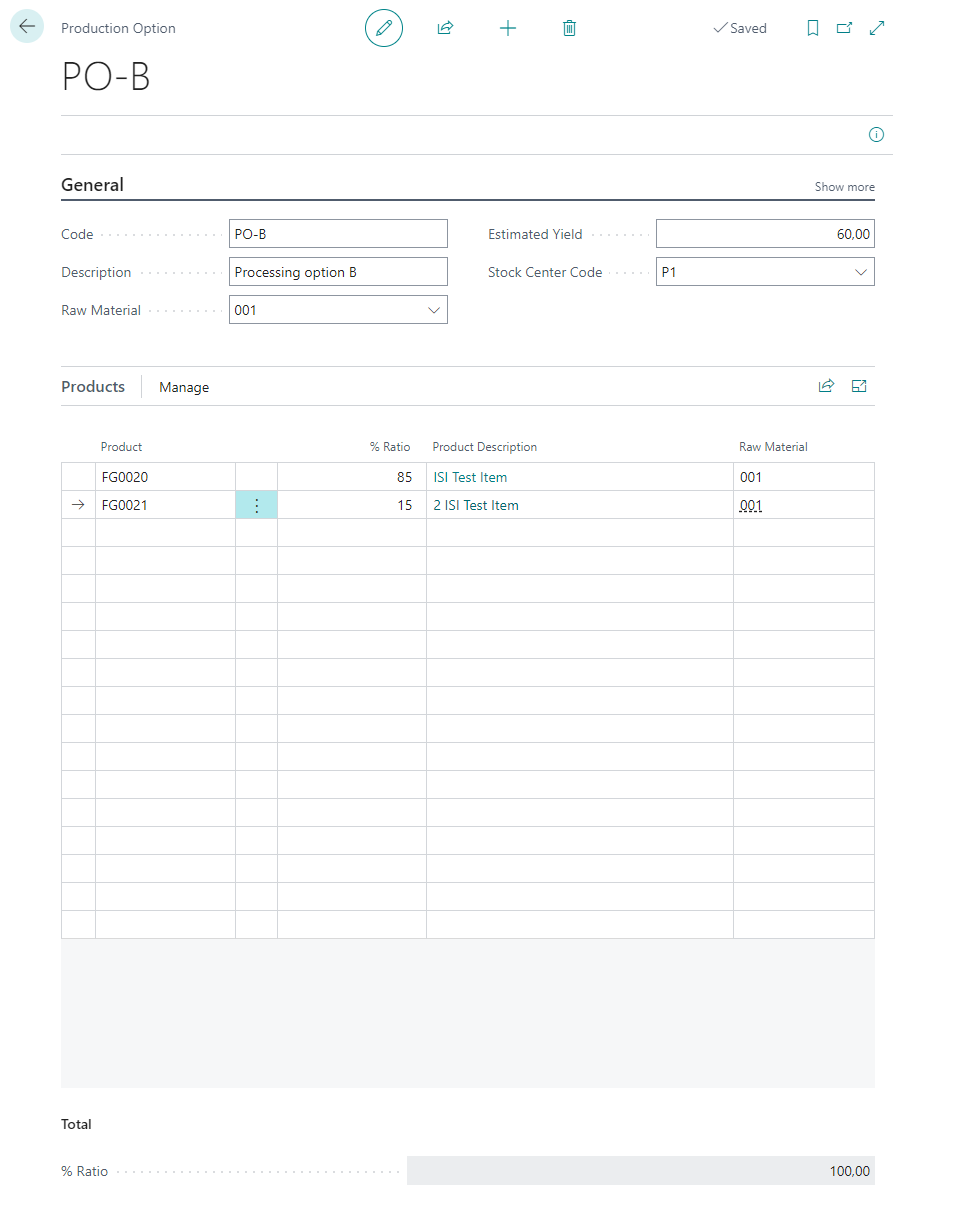Open row options for FG0021
The height and width of the screenshot is (1223, 954).
(x=256, y=506)
